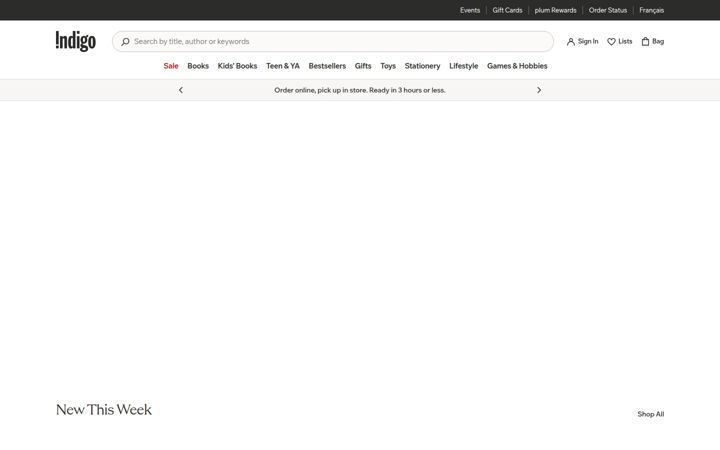Click the Lists text link
This screenshot has width=720, height=450.
pyautogui.click(x=625, y=41)
